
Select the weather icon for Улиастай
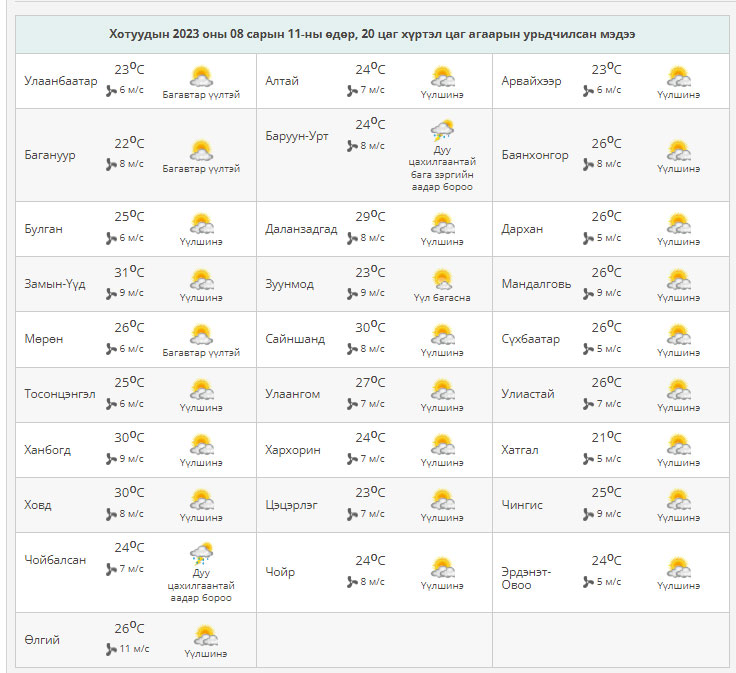pos(679,389)
